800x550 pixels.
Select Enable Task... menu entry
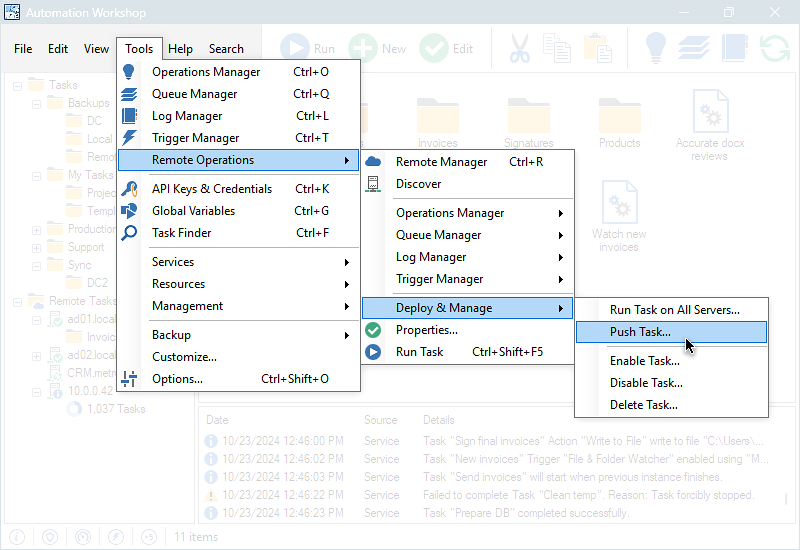[x=671, y=361]
